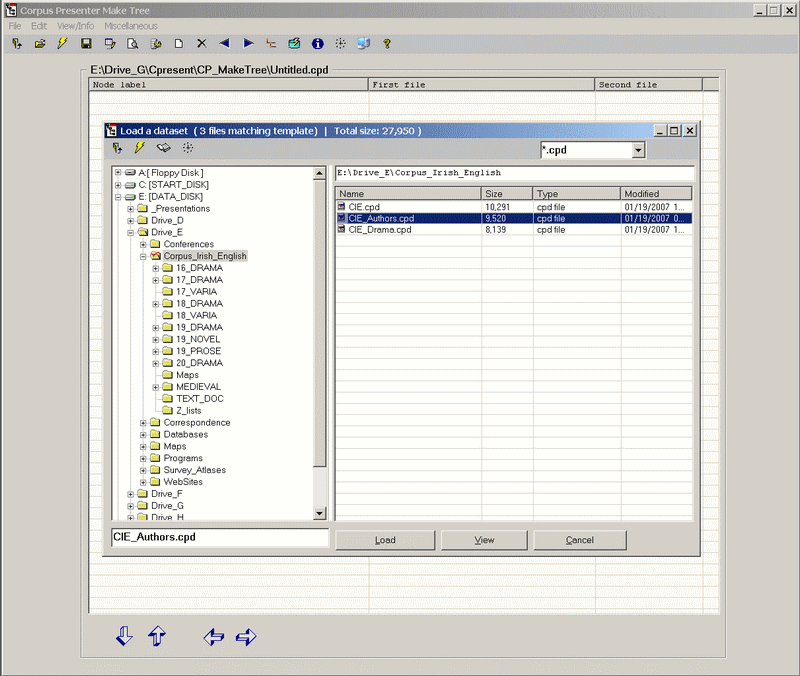Select CIE_Drama.cpd in the file list

click(380, 229)
